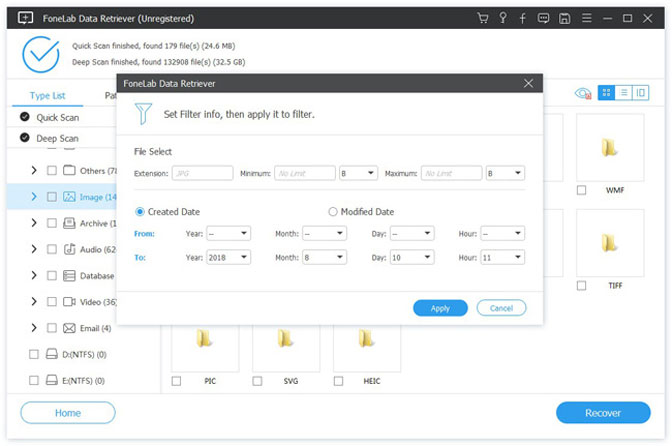Click the Audio category icon
The width and height of the screenshot is (672, 446).
coord(69,249)
